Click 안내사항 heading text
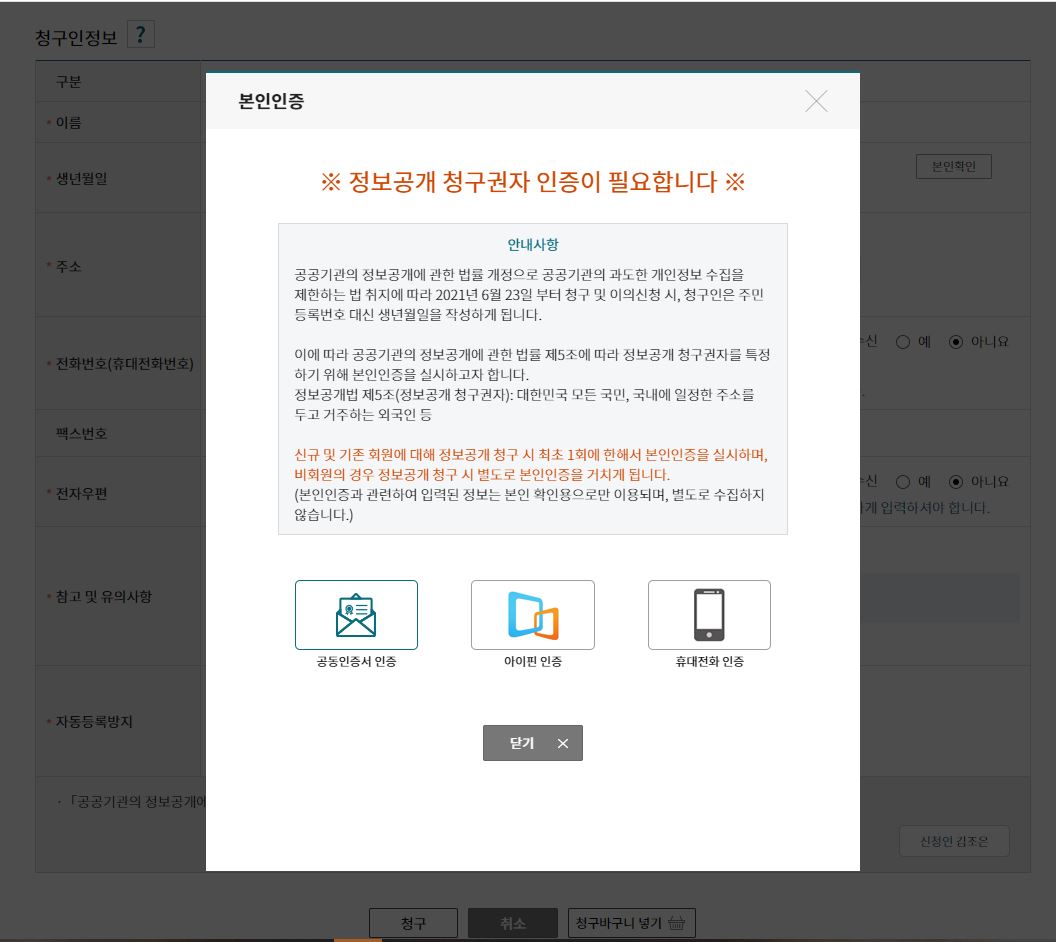This screenshot has height=942, width=1056. (x=533, y=244)
